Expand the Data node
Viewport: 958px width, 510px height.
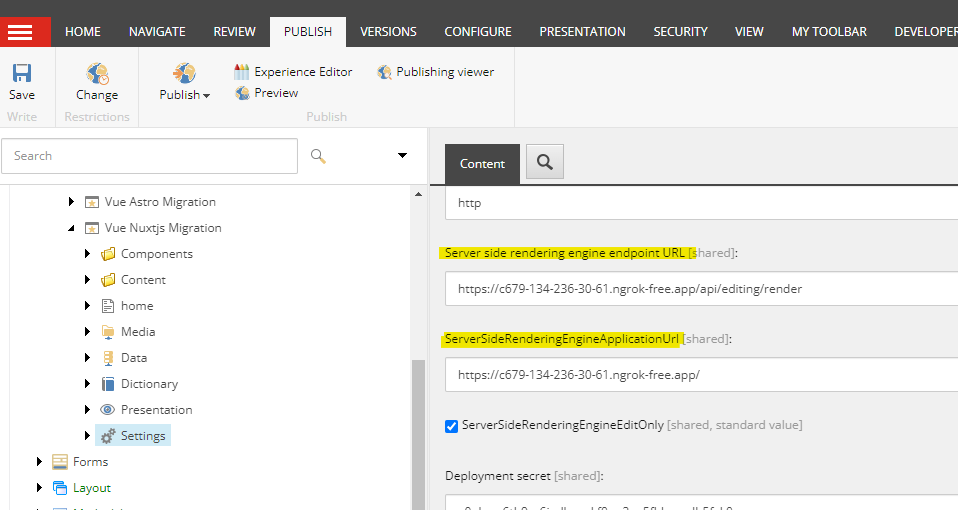tap(87, 357)
